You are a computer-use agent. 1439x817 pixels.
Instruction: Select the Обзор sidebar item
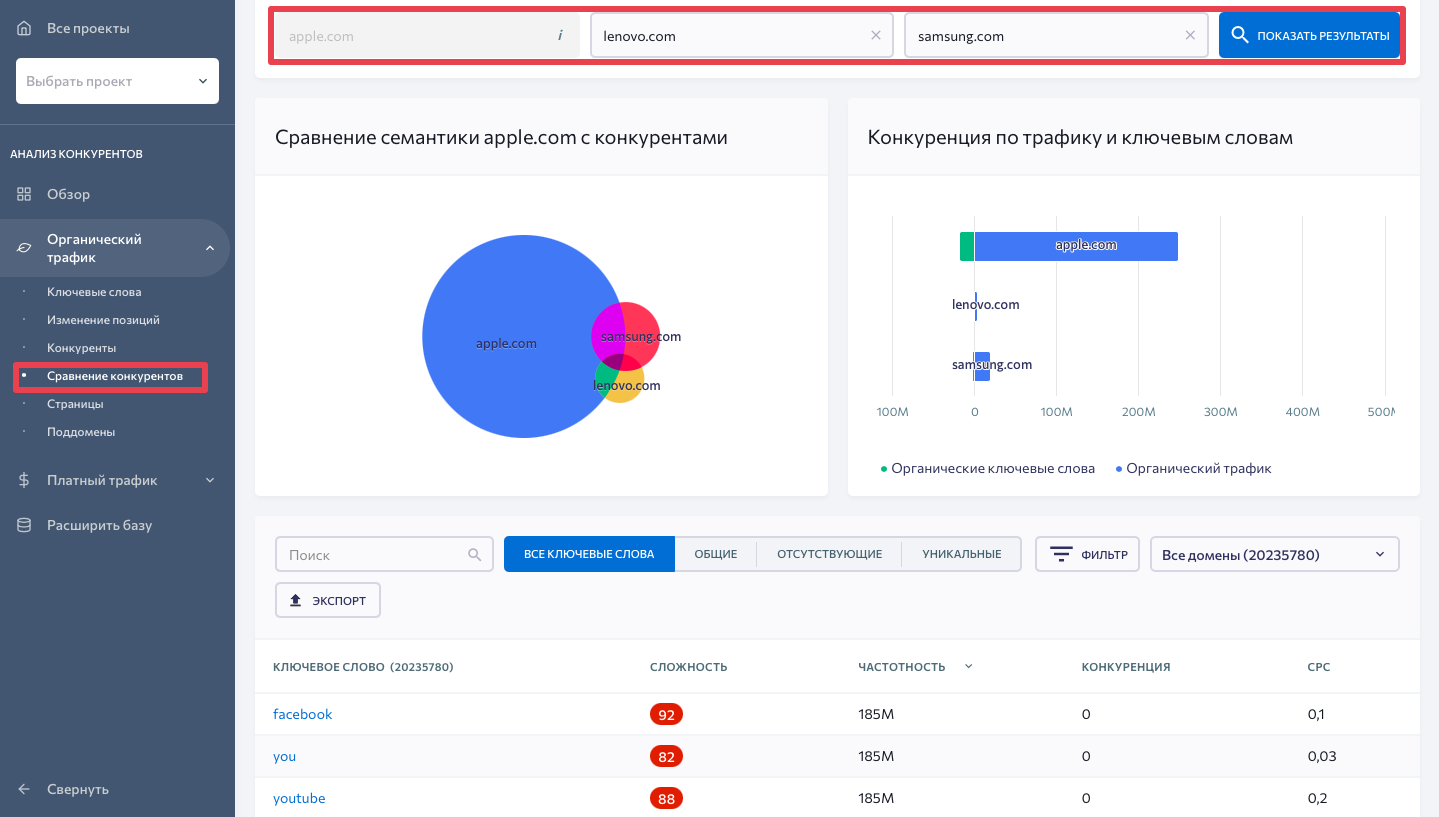pos(68,194)
